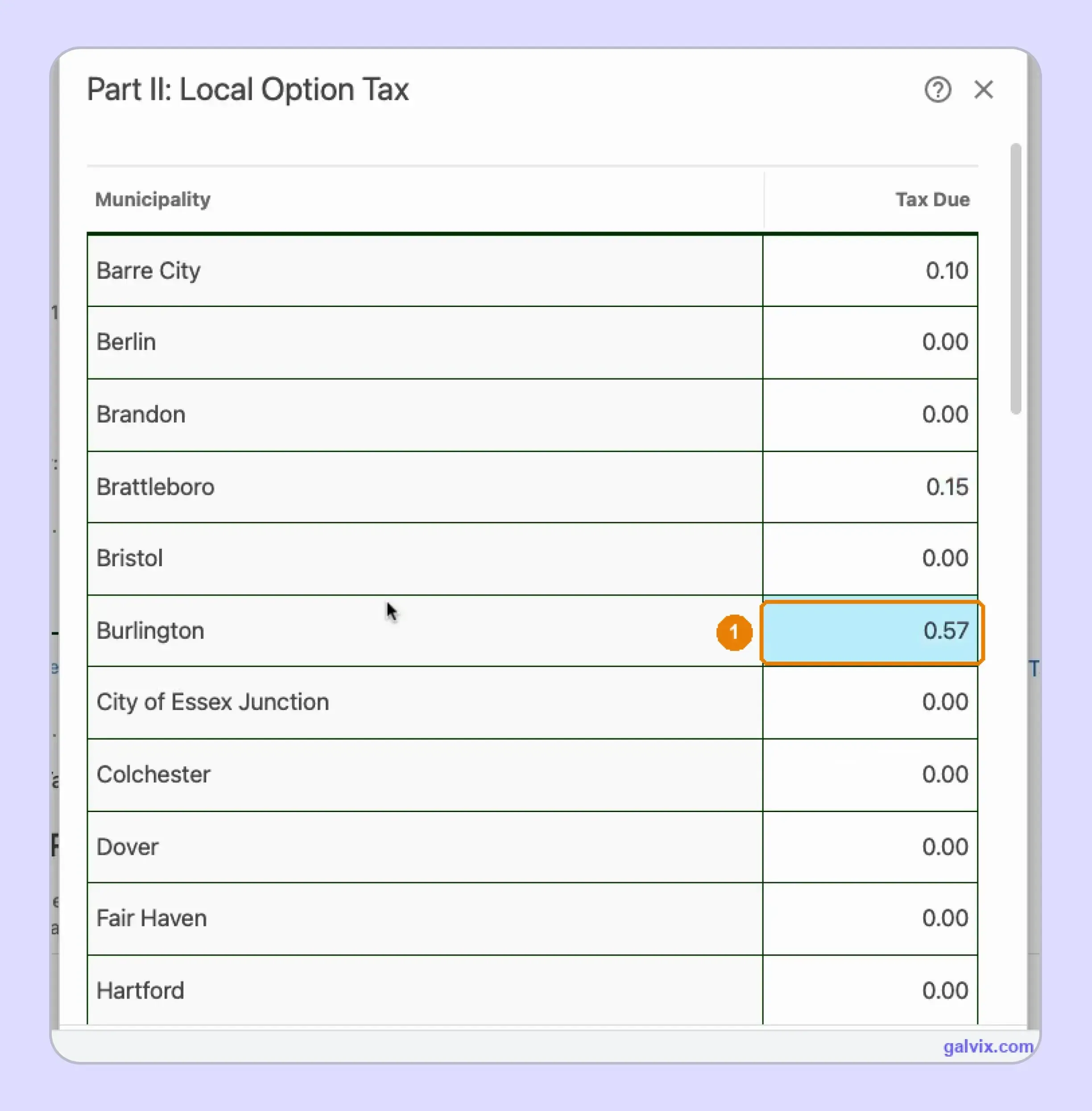Viewport: 1092px width, 1111px height.
Task: Select the Brandon municipality cell
Action: tap(425, 415)
